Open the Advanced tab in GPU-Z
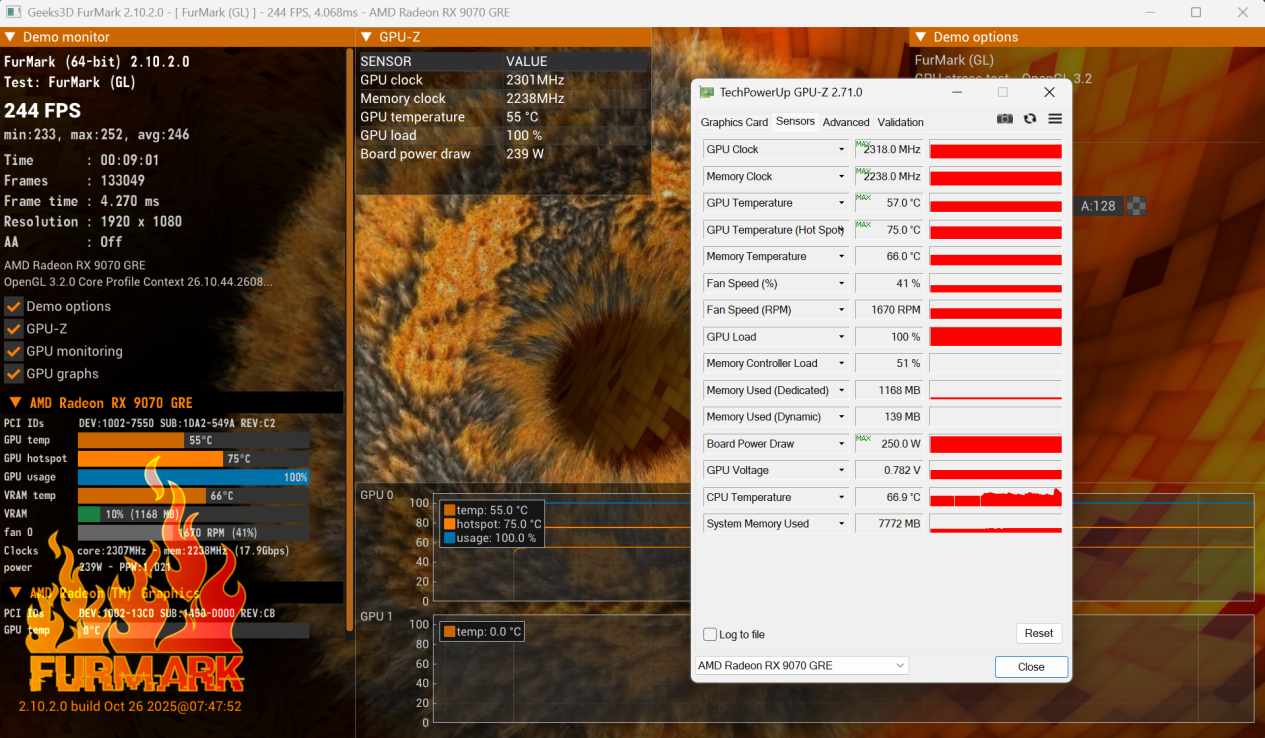Image resolution: width=1265 pixels, height=738 pixels. [846, 122]
